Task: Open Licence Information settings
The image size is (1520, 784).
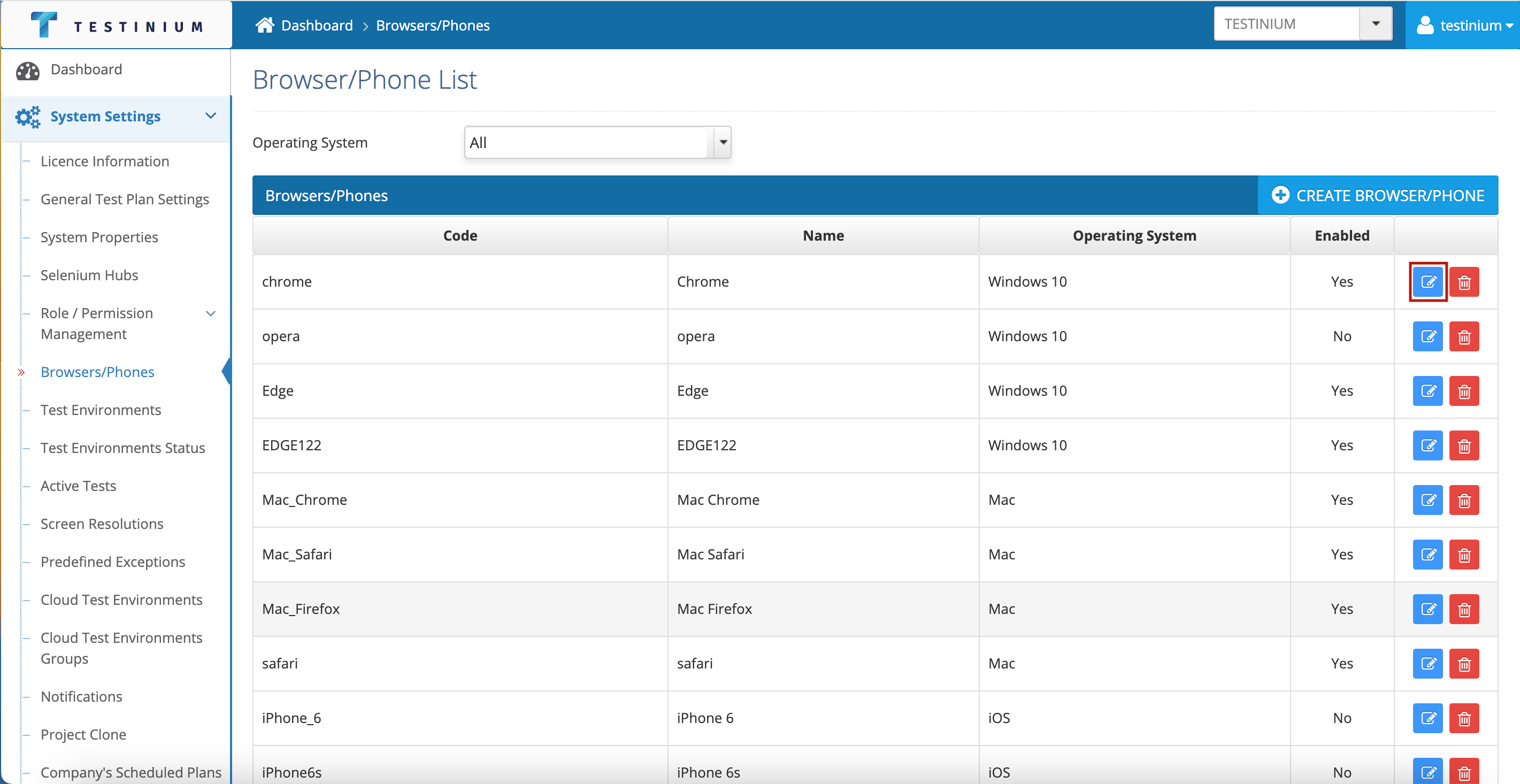Action: tap(105, 161)
